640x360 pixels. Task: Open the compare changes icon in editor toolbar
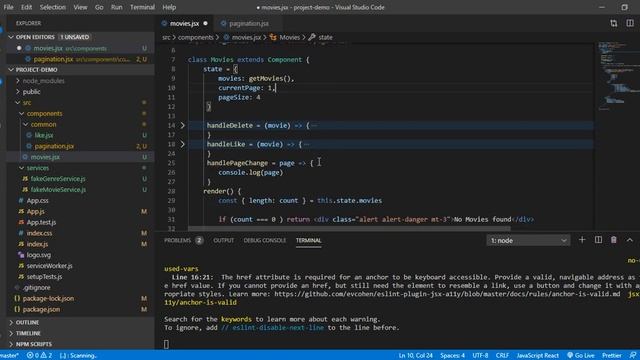point(613,23)
